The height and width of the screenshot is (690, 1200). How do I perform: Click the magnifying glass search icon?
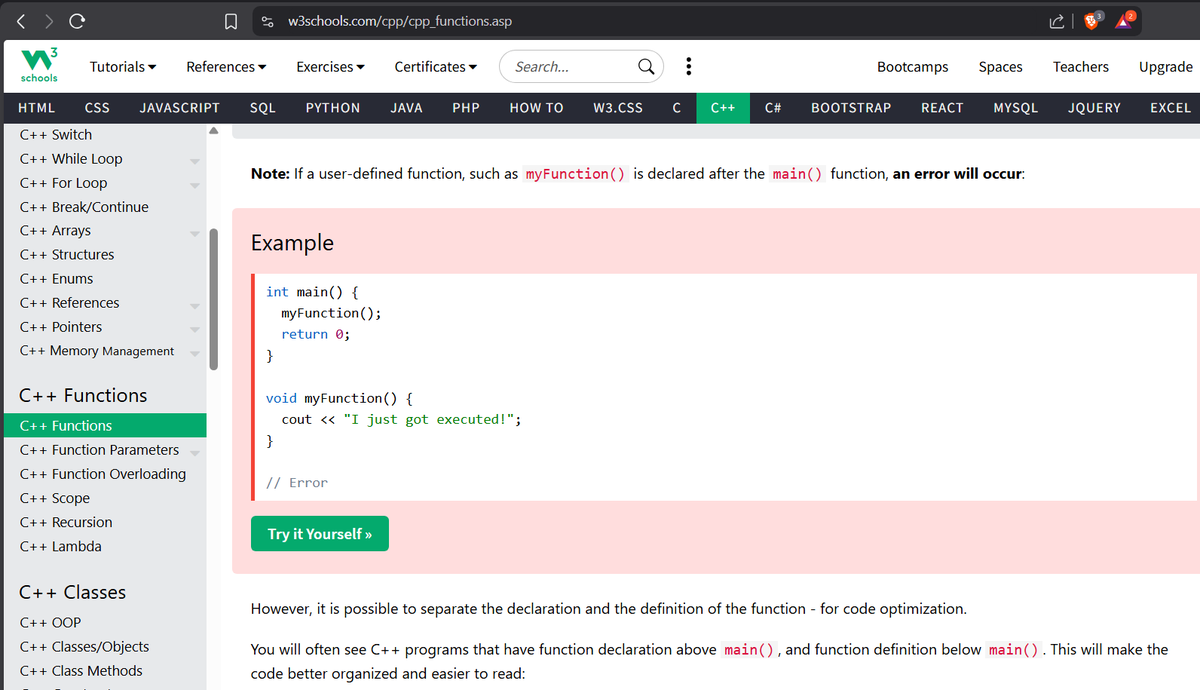coord(647,67)
